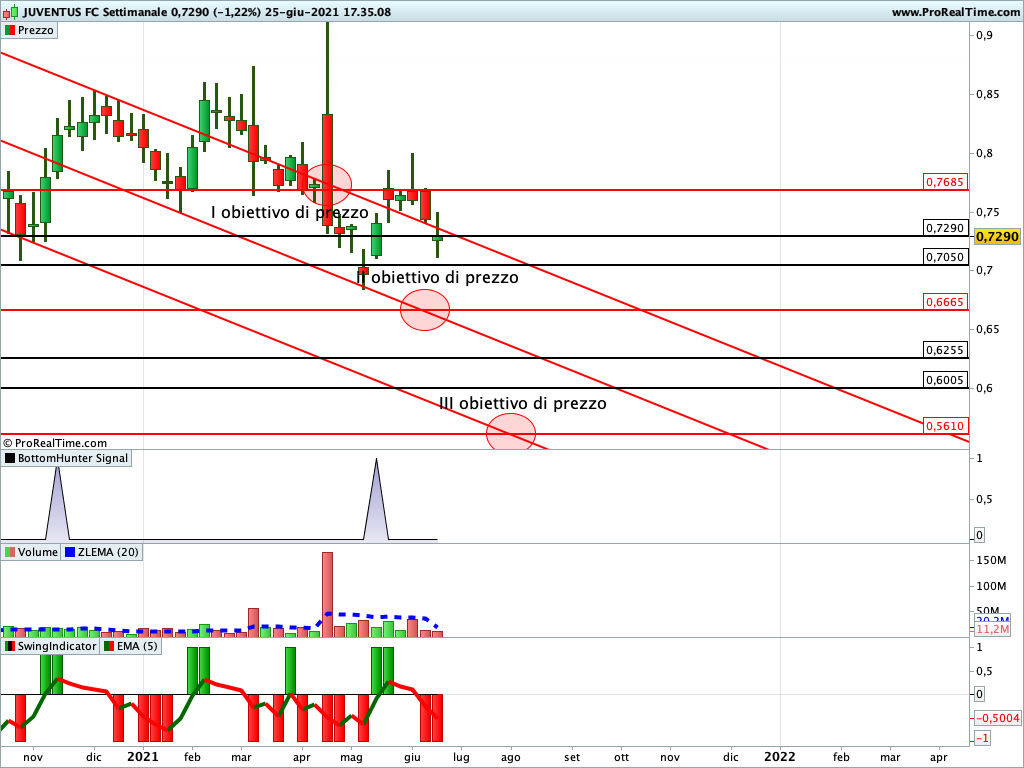The height and width of the screenshot is (768, 1024).
Task: Click the www.ProRealTime.com link at top right
Action: coord(955,12)
